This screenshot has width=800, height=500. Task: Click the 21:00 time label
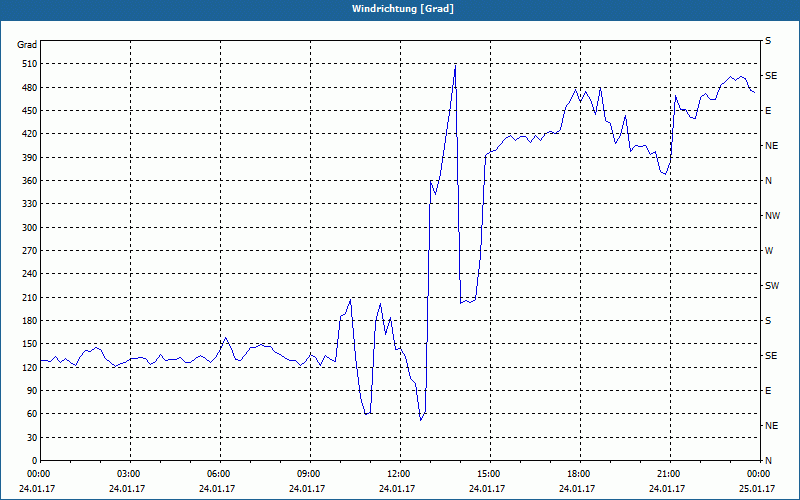[669, 473]
